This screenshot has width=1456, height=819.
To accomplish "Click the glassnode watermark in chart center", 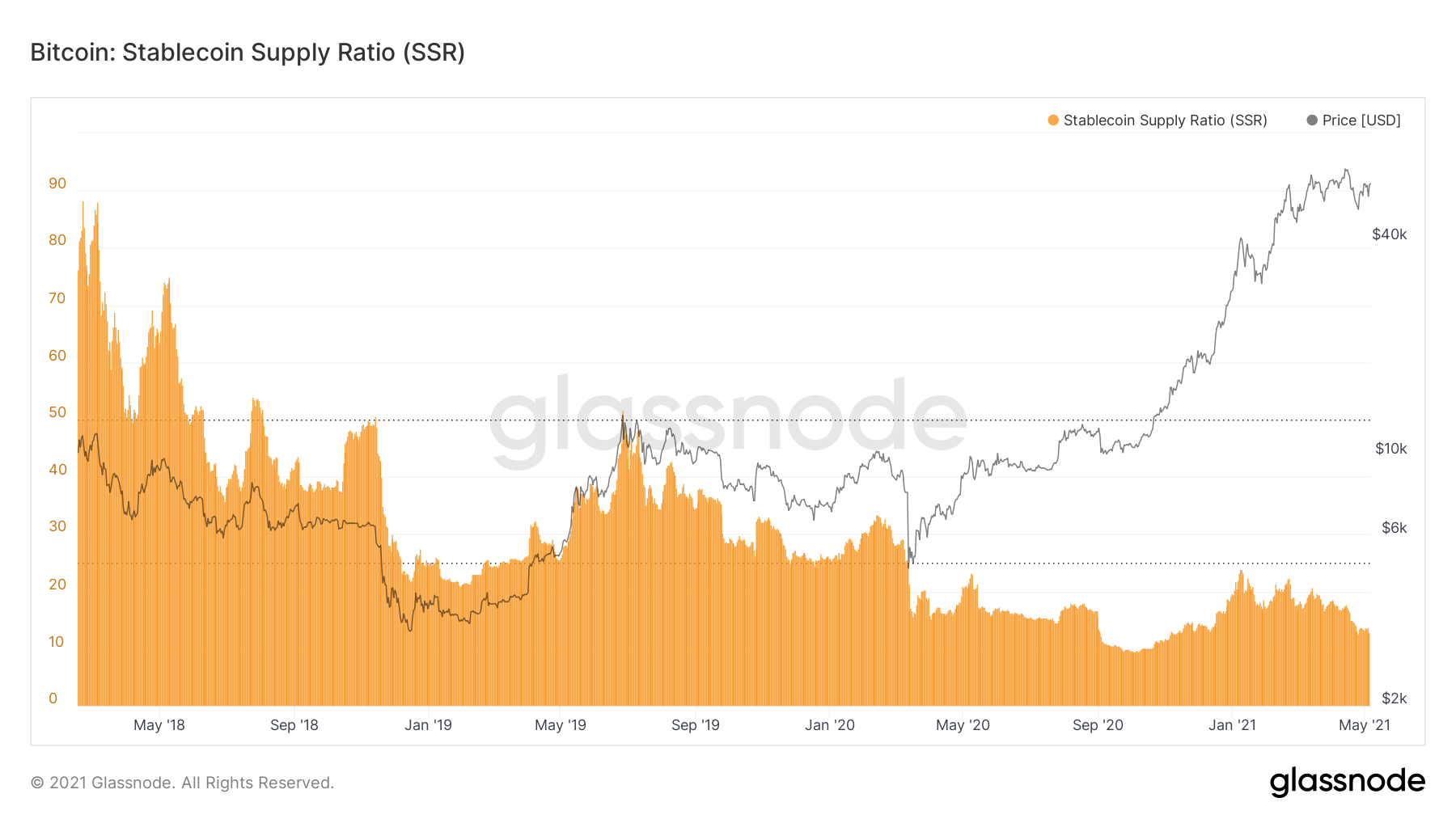I will [728, 420].
